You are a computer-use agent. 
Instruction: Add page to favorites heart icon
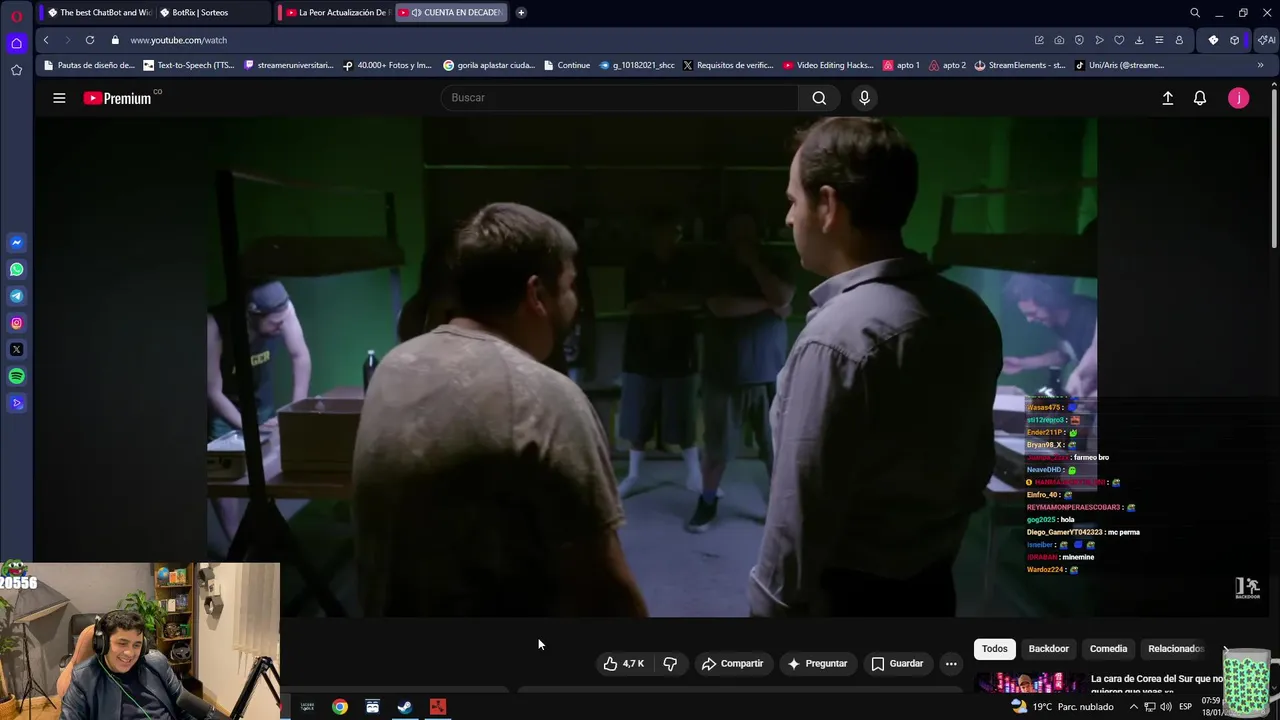[1119, 40]
